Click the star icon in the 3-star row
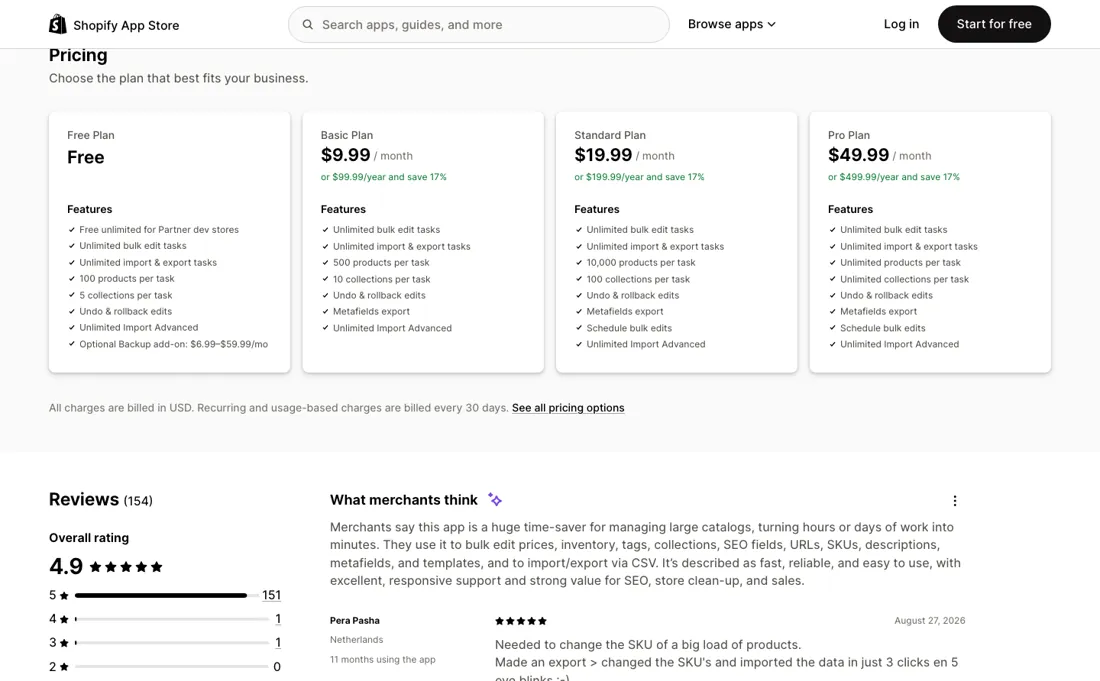The height and width of the screenshot is (681, 1100). pyautogui.click(x=64, y=642)
